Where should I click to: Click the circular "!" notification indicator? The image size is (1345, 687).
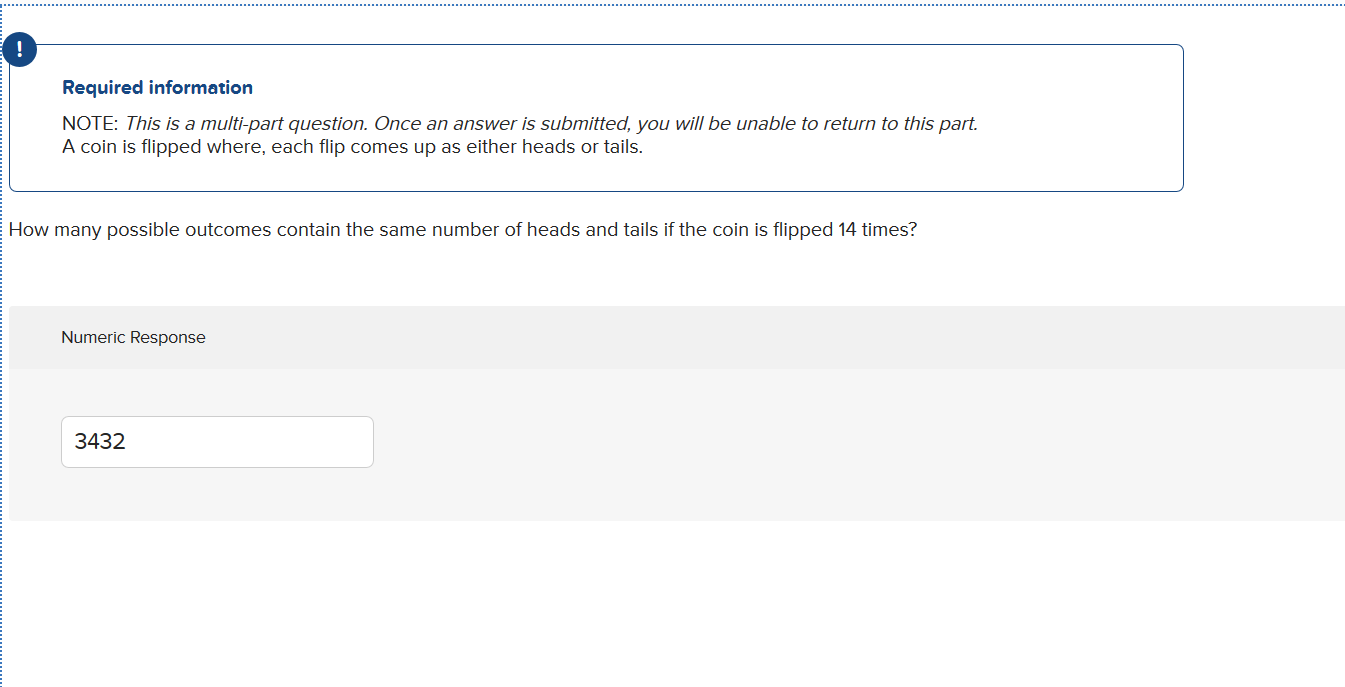pos(19,49)
